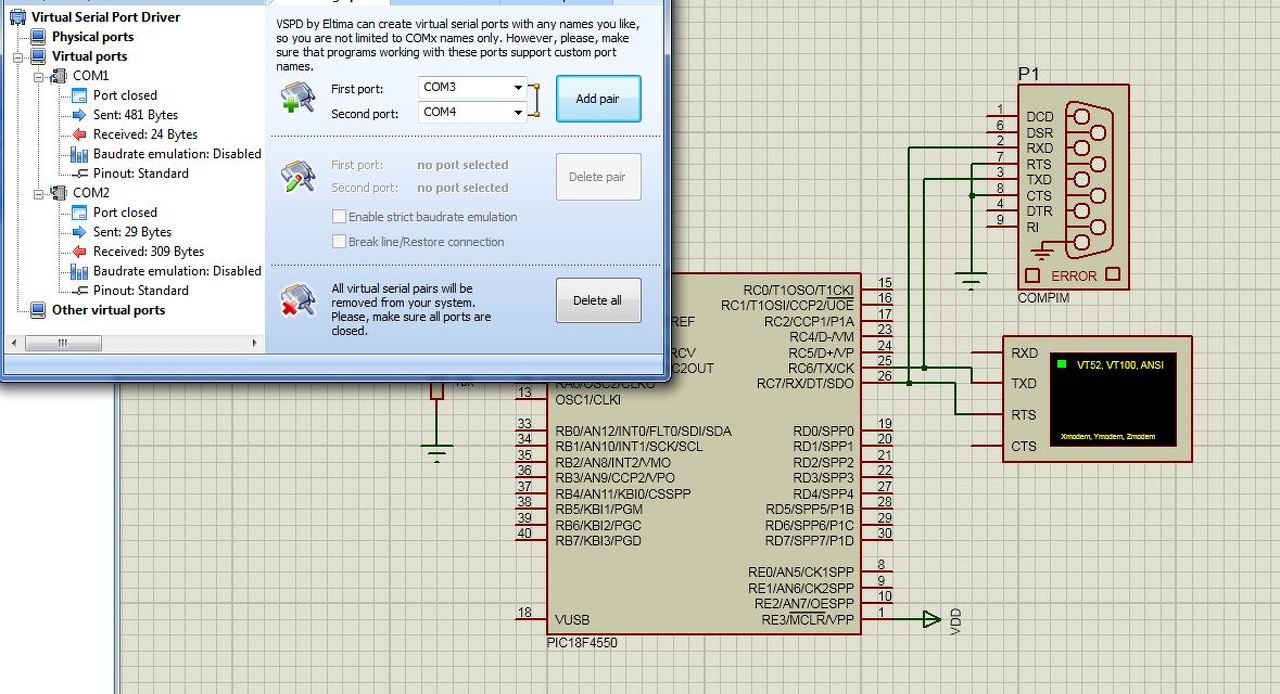Image resolution: width=1280 pixels, height=694 pixels.
Task: Click the COM2 Pinout connector icon
Action: [x=79, y=290]
